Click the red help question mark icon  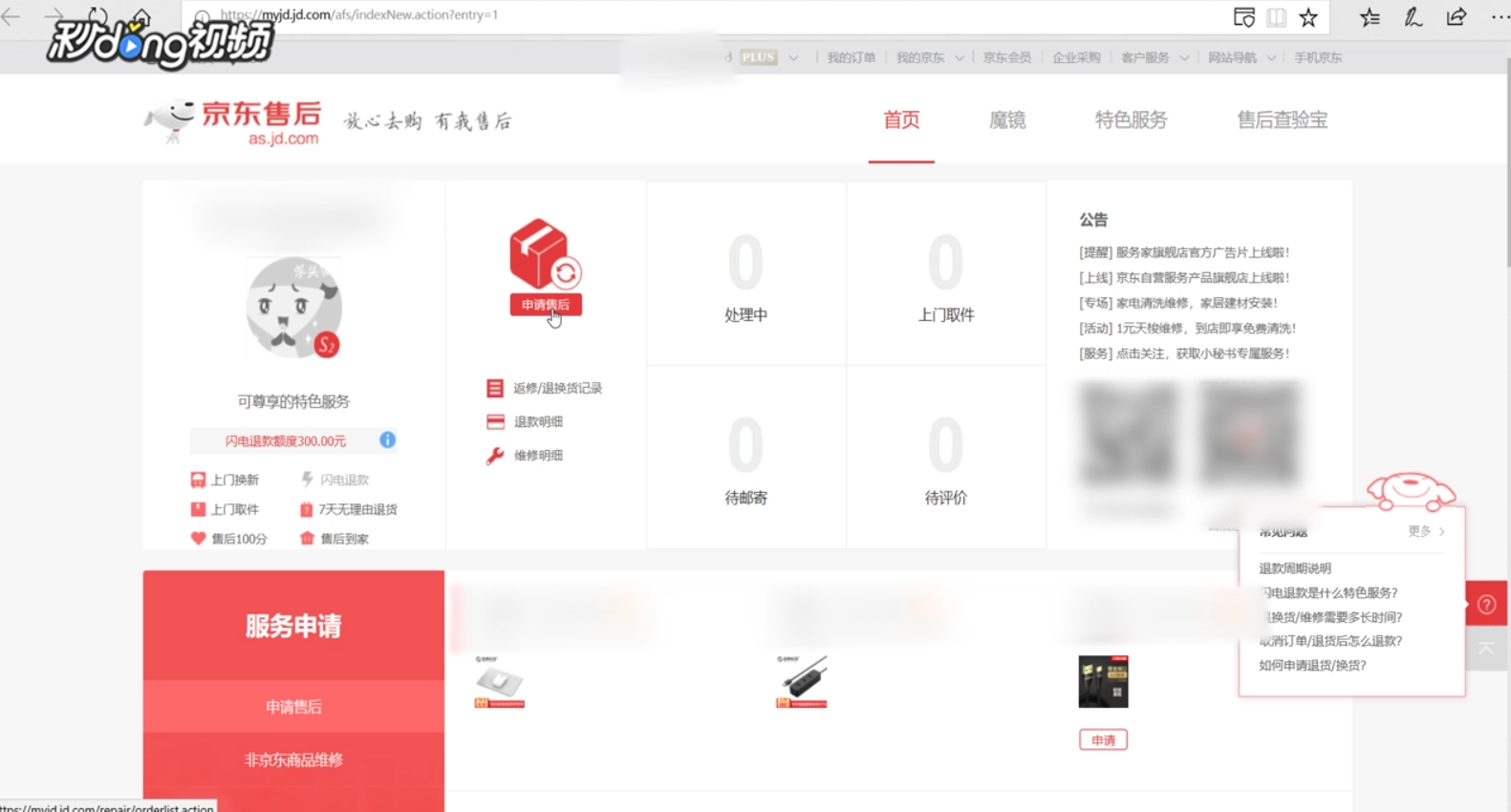[1486, 604]
